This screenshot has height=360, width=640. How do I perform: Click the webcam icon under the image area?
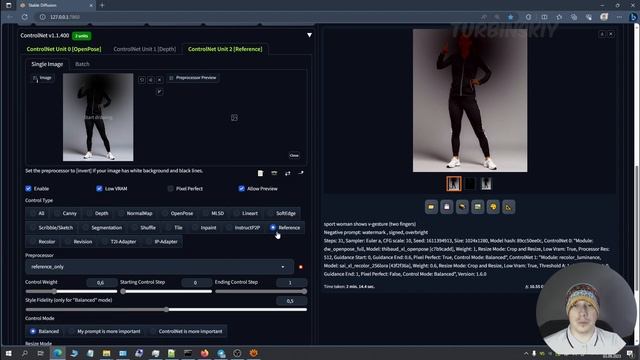(x=274, y=173)
